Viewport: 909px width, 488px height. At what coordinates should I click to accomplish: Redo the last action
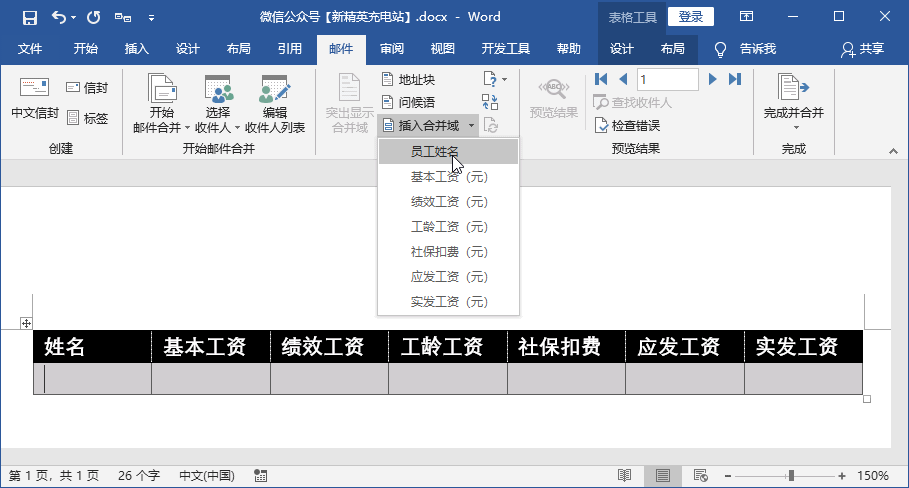pos(93,17)
